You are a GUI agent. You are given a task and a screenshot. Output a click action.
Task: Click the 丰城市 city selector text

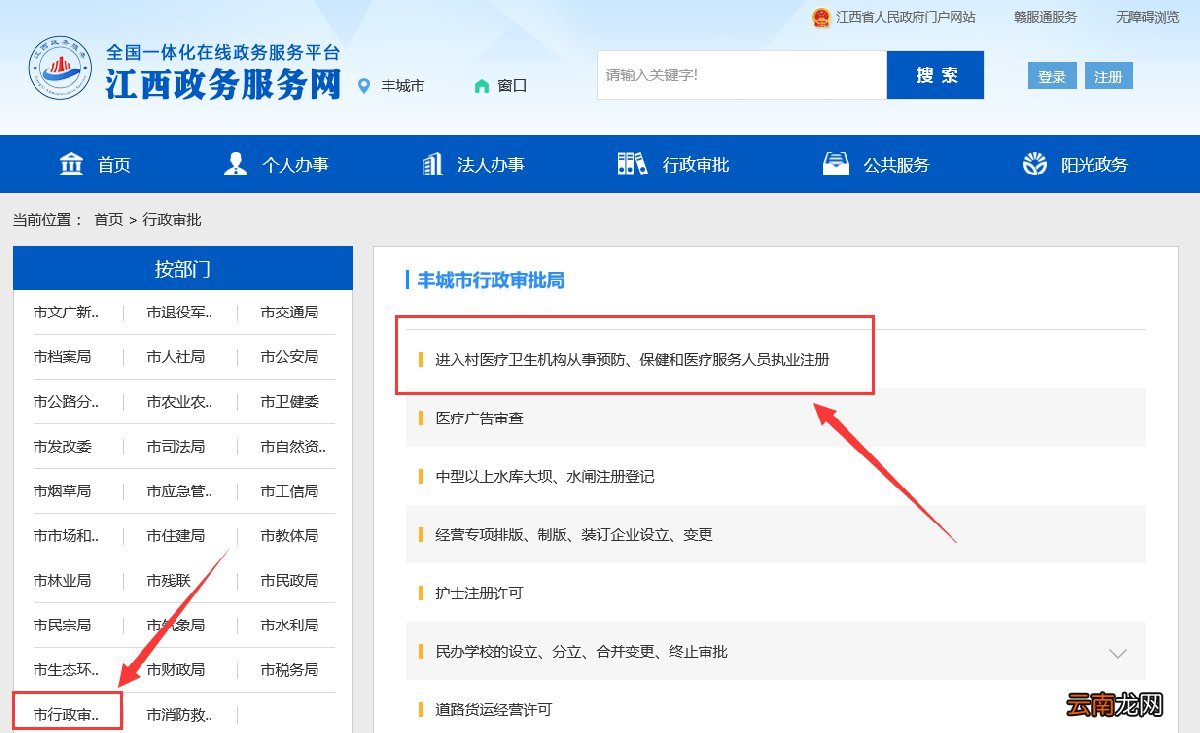click(x=403, y=86)
